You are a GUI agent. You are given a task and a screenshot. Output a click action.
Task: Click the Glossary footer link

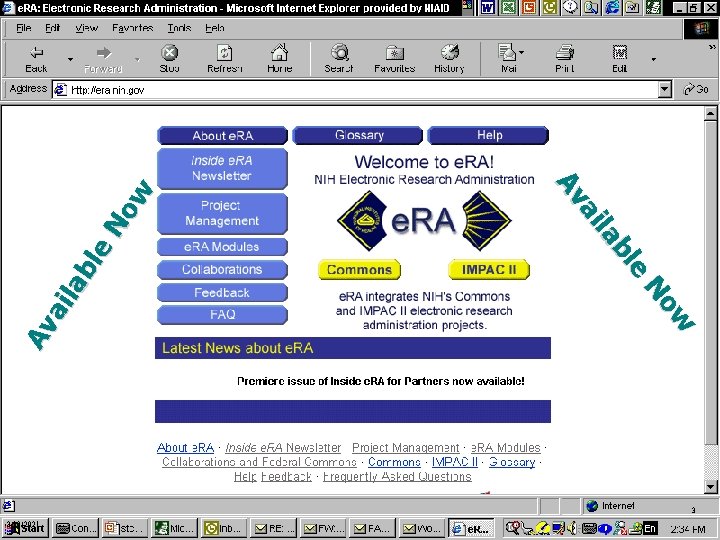pos(512,462)
